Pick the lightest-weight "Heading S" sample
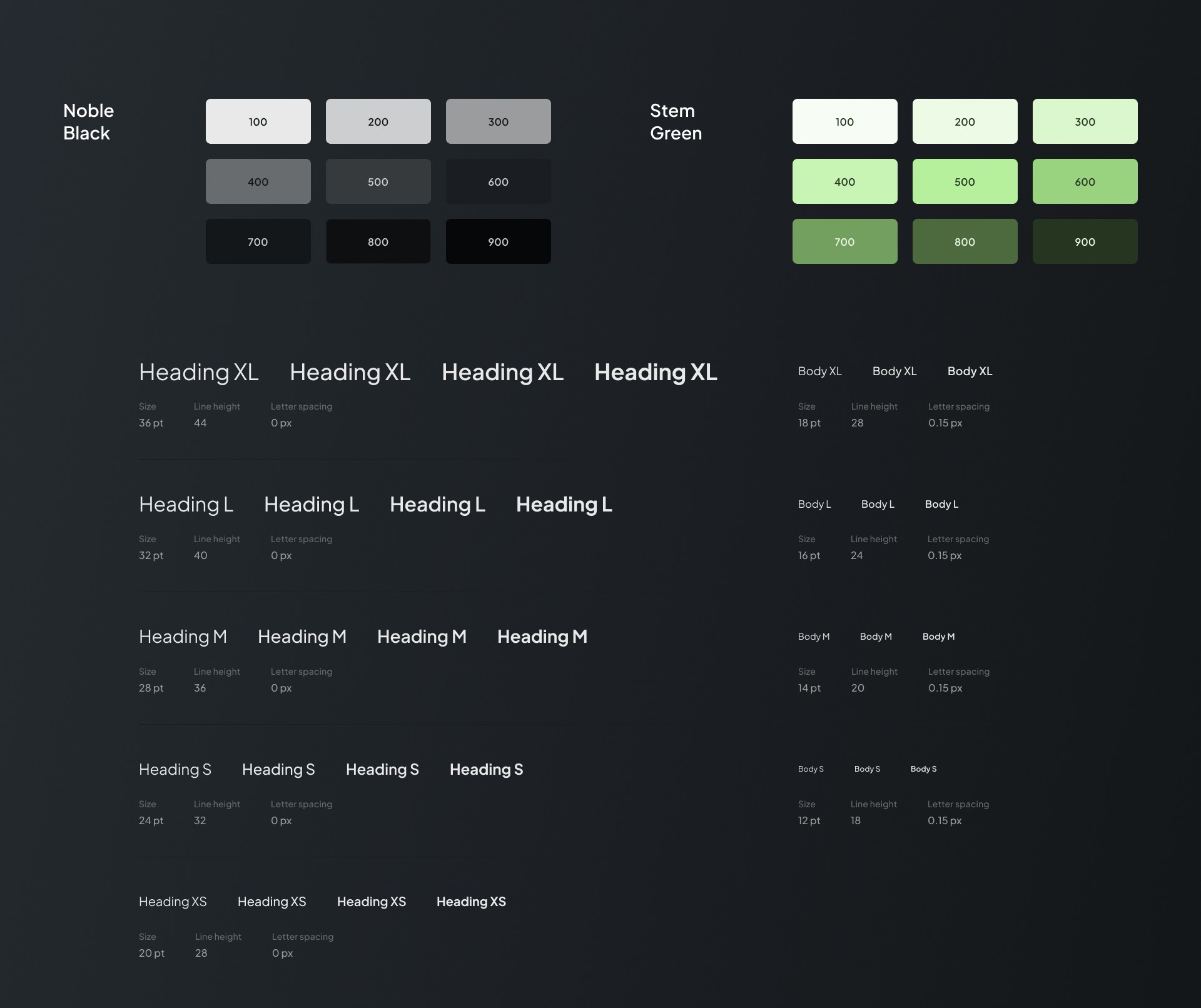Screen dimensions: 1201x1008 [175, 770]
